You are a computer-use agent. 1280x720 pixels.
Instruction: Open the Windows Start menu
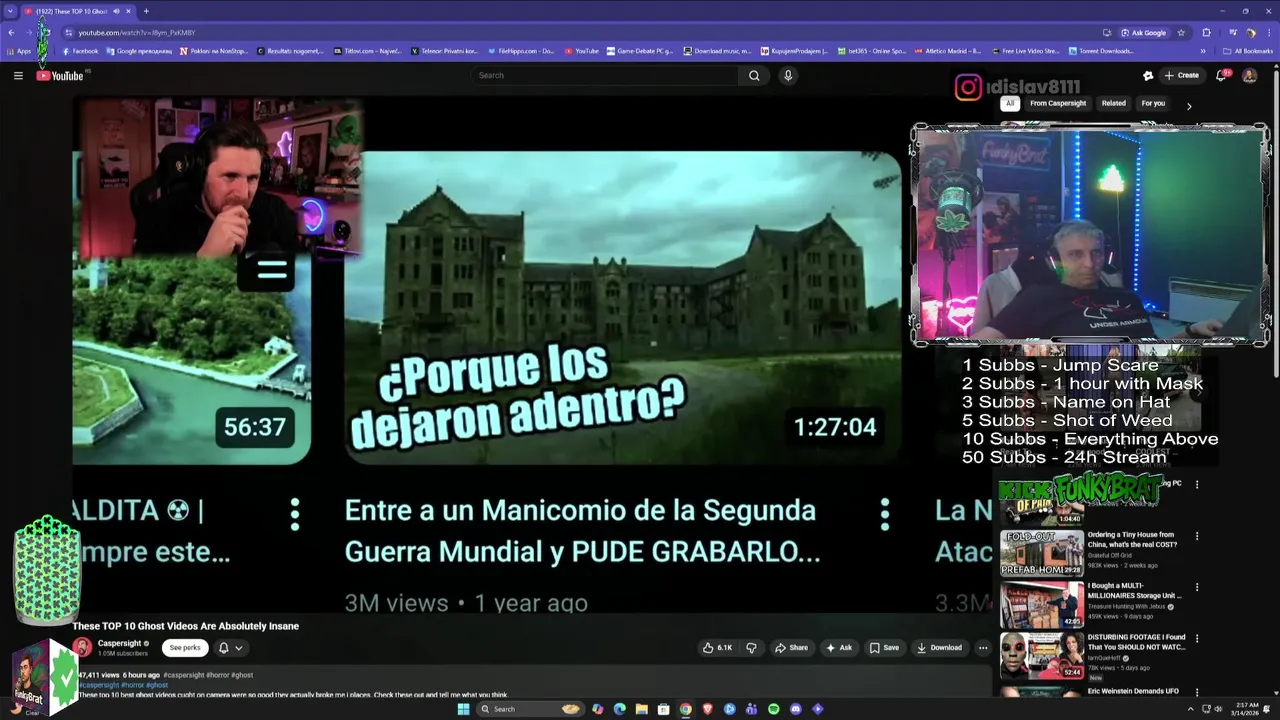coord(463,709)
